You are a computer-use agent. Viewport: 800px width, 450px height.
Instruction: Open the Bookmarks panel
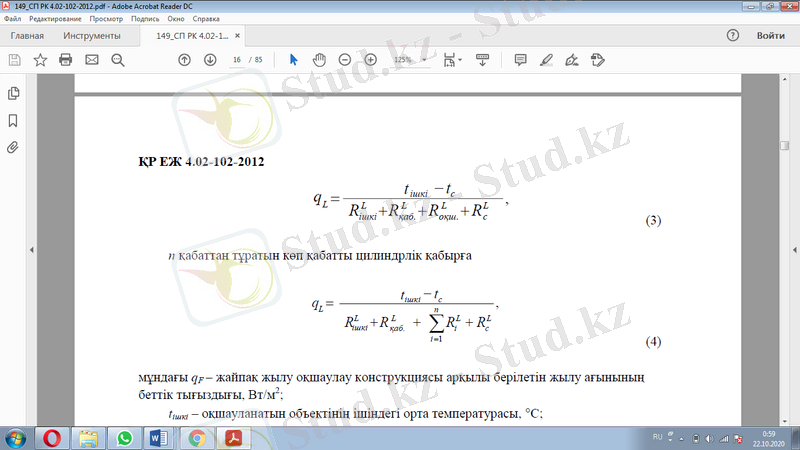[x=13, y=121]
